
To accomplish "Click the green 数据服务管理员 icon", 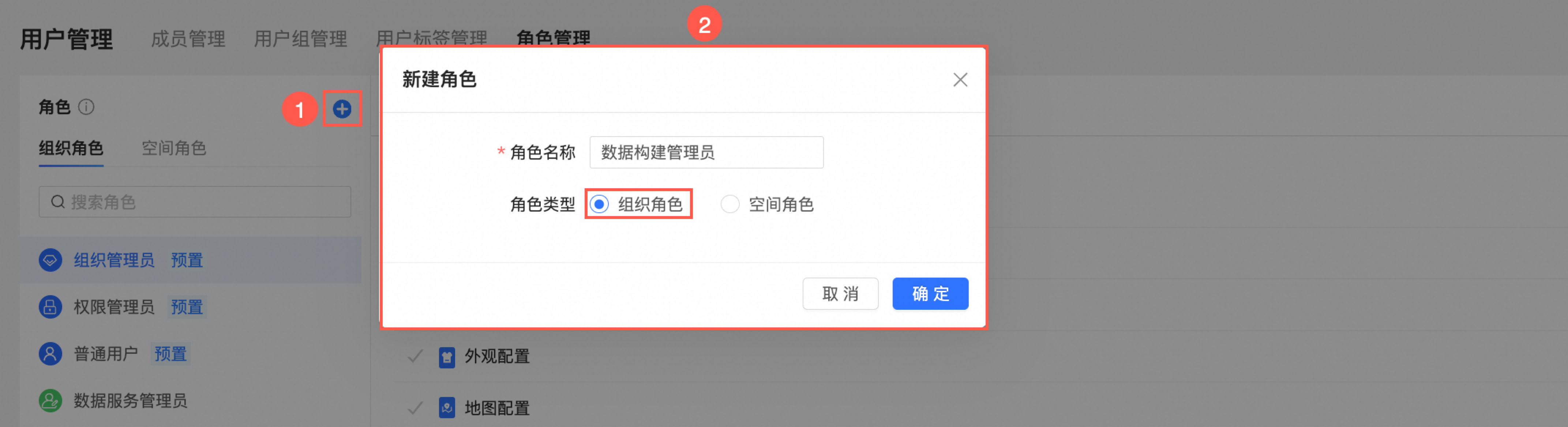I will (x=50, y=400).
